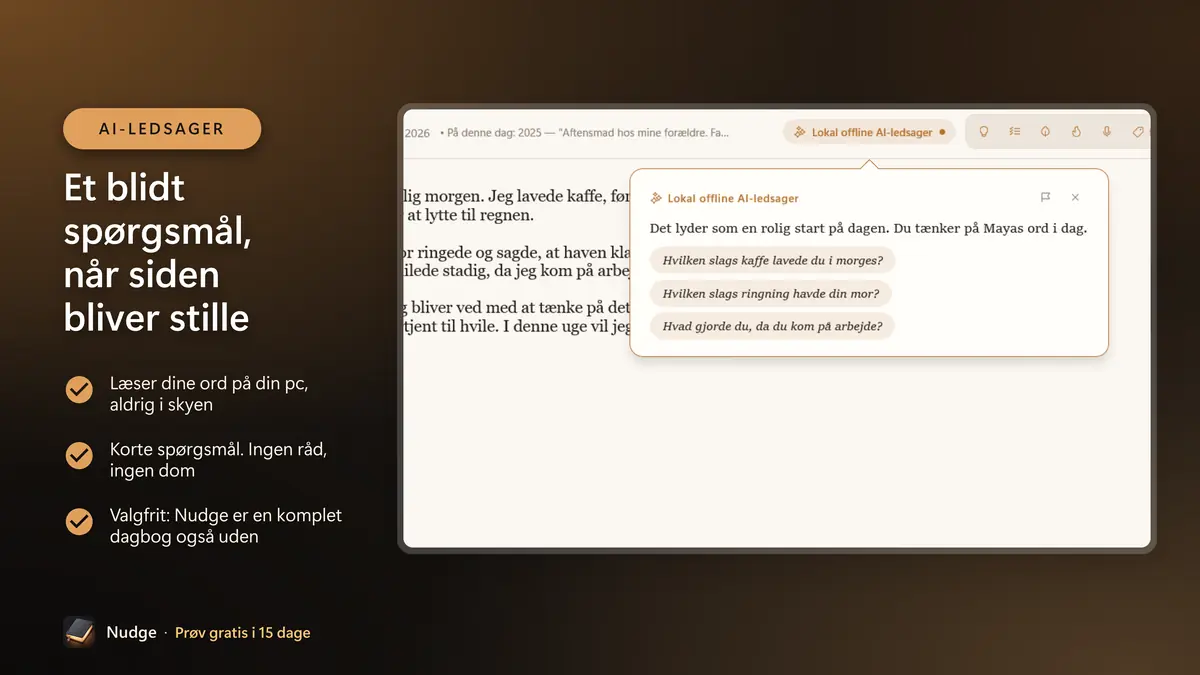Image resolution: width=1200 pixels, height=675 pixels.
Task: Choose "Hvad gjorde du, da du kom på arbejde?"
Action: click(x=772, y=326)
